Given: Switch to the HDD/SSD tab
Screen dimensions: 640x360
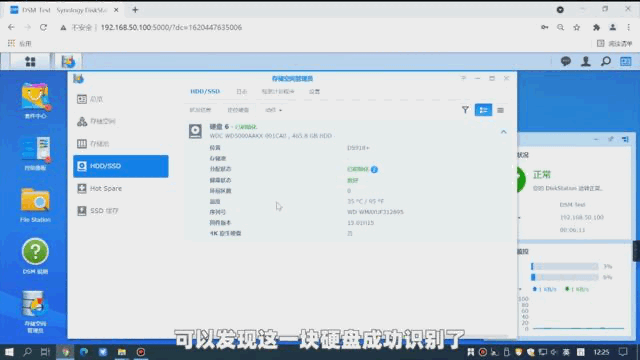Looking at the screenshot, I should click(205, 91).
